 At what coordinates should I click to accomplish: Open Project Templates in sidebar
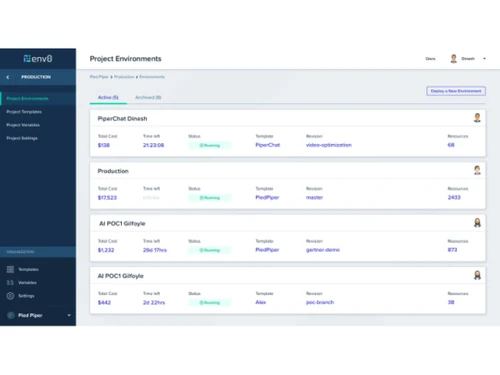click(x=24, y=112)
